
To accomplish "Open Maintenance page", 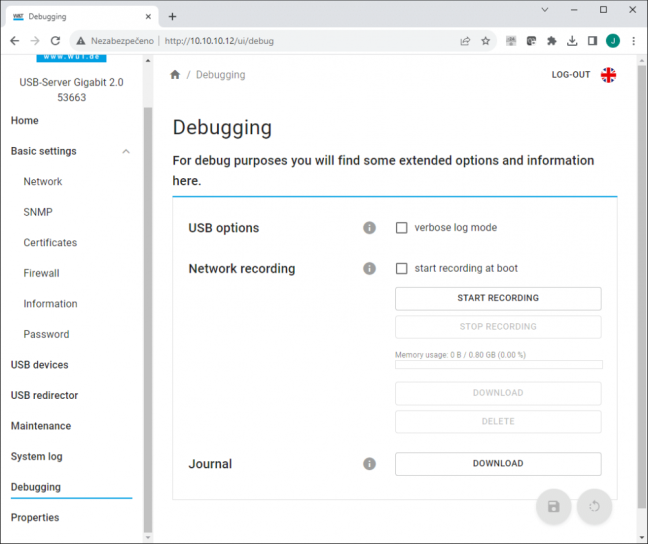I will (41, 426).
